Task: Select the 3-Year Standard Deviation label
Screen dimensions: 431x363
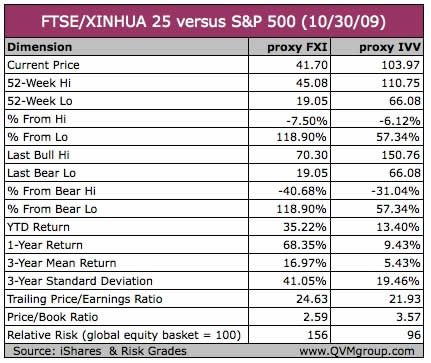Action: pos(80,281)
